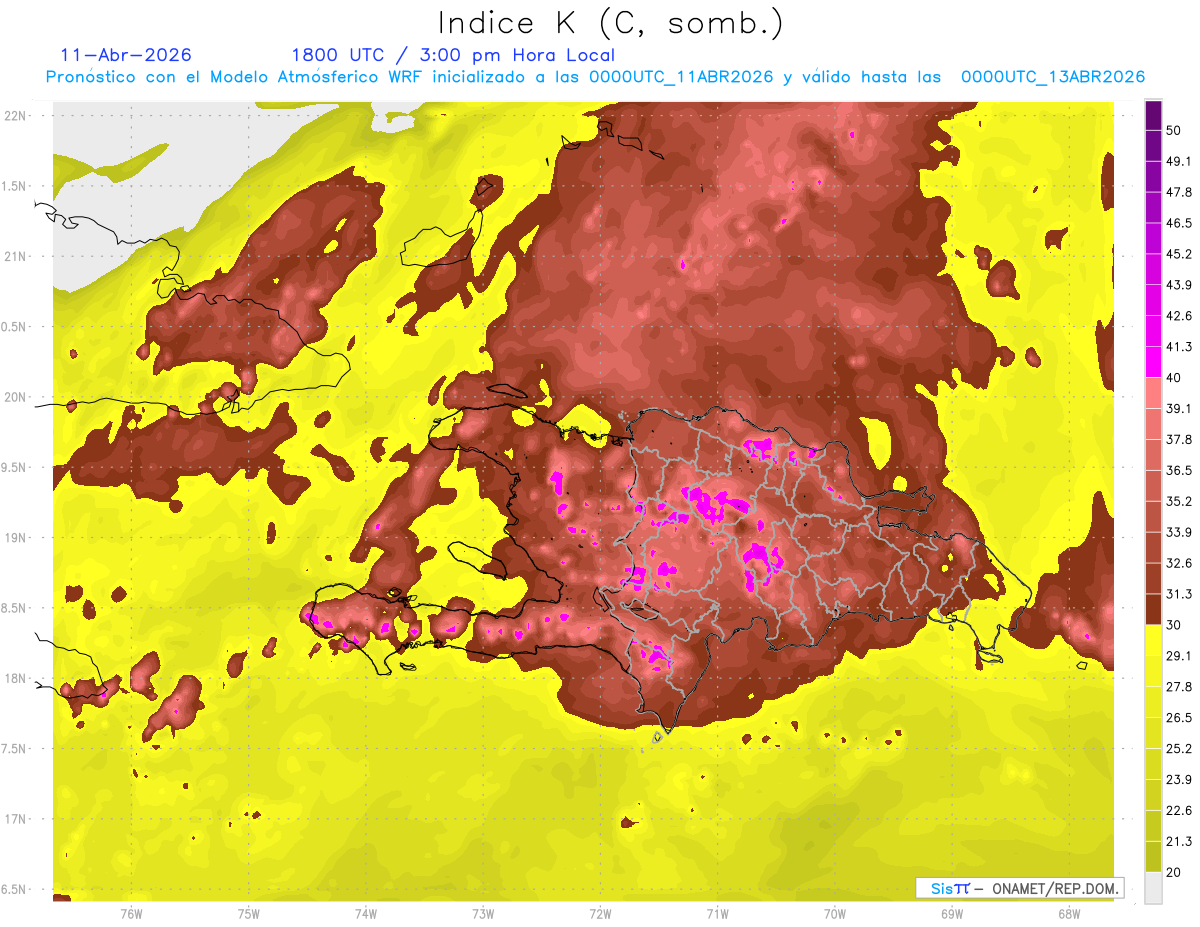
Task: Click the dark purple 50 colorbar swatch
Action: point(1153,116)
